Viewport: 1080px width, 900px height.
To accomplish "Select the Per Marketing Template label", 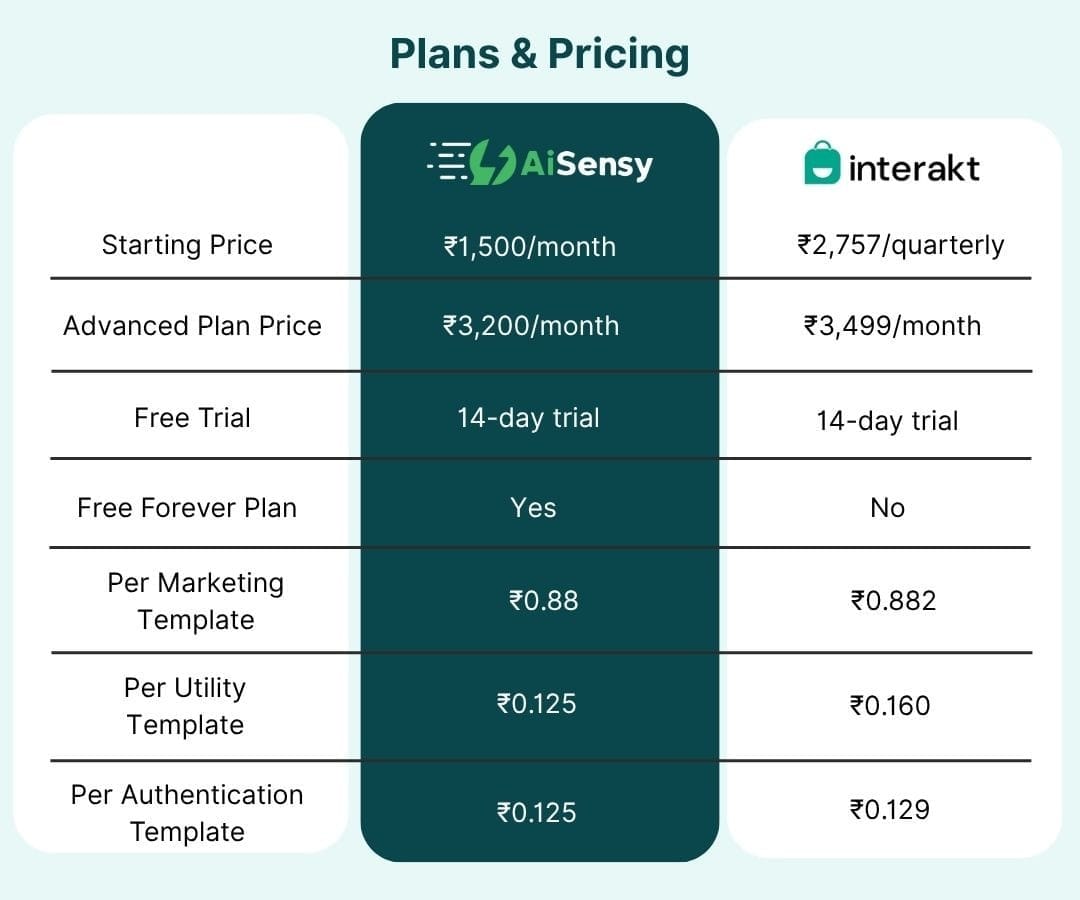I will (196, 601).
